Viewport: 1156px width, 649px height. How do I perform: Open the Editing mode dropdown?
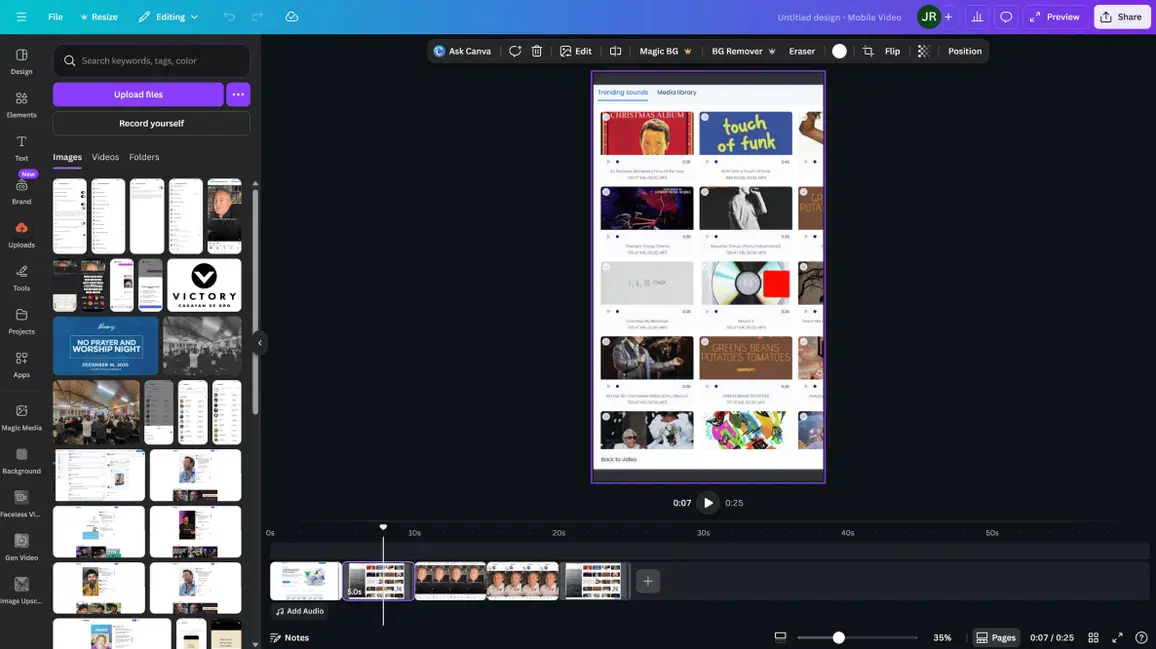pyautogui.click(x=168, y=17)
